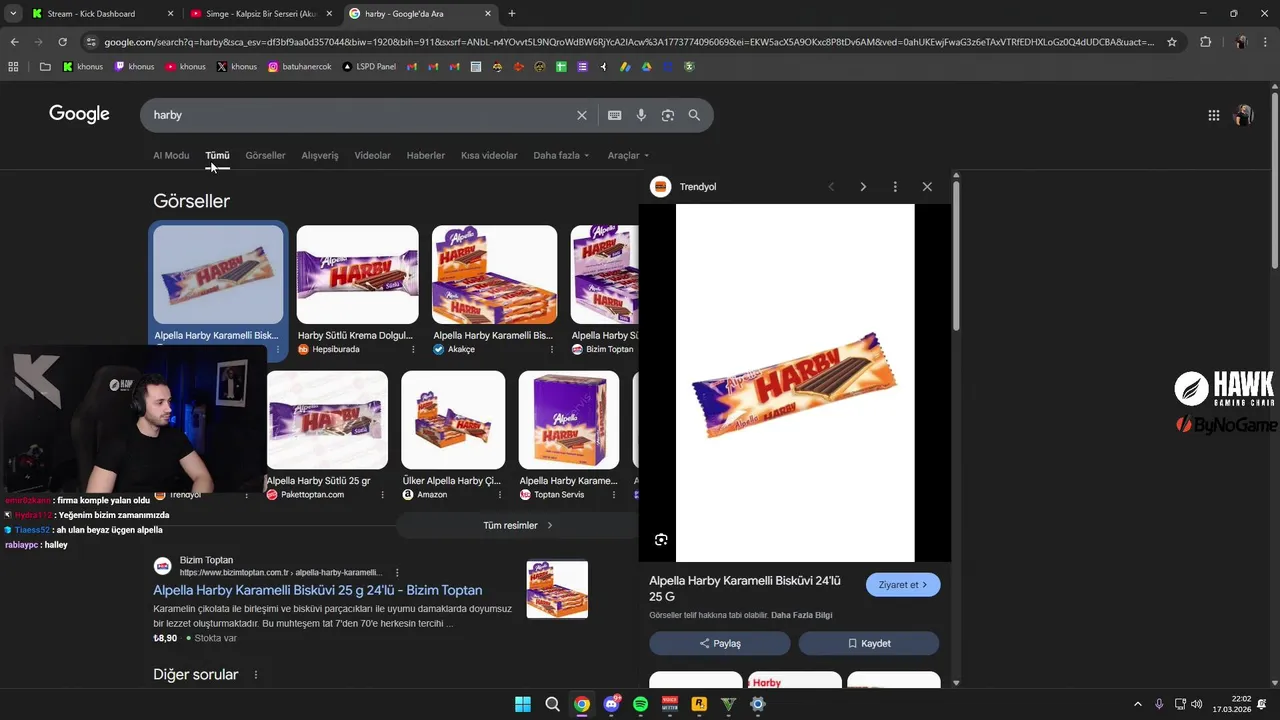Open Windows Start menu
The width and height of the screenshot is (1280, 720).
pyautogui.click(x=523, y=704)
